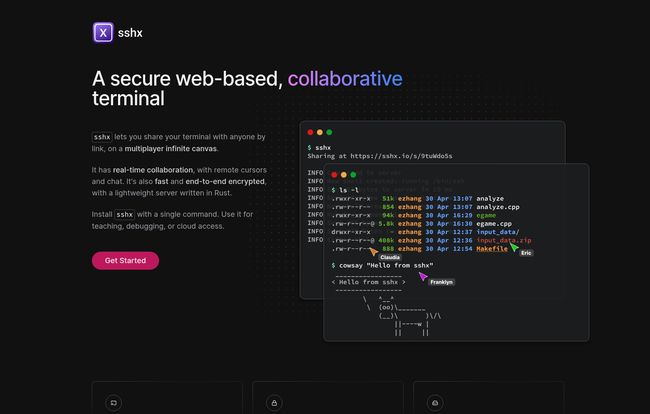Click the second feature card's lock icon
The width and height of the screenshot is (650, 414).
tap(274, 403)
